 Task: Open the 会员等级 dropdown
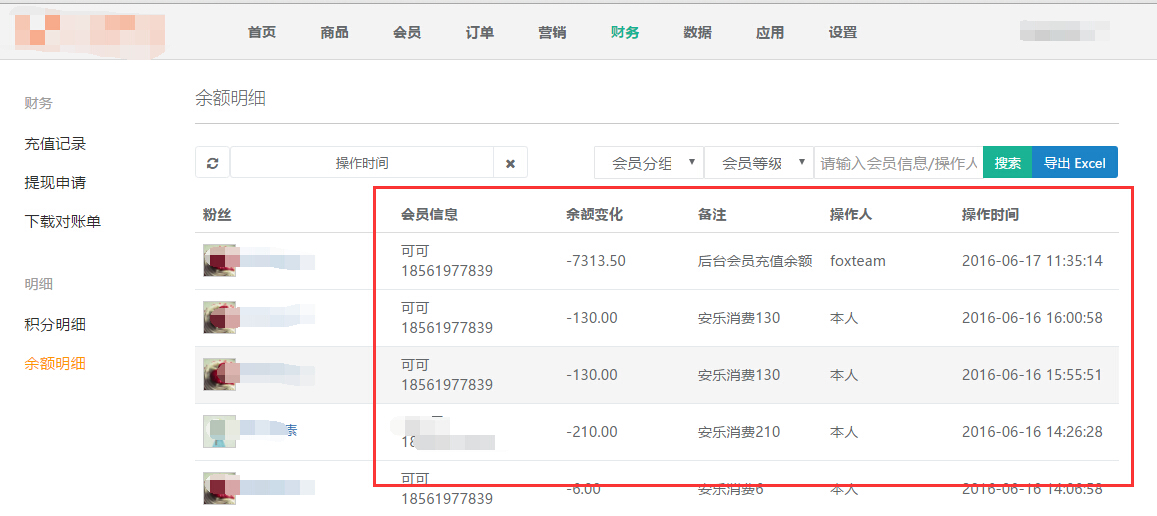[x=759, y=162]
